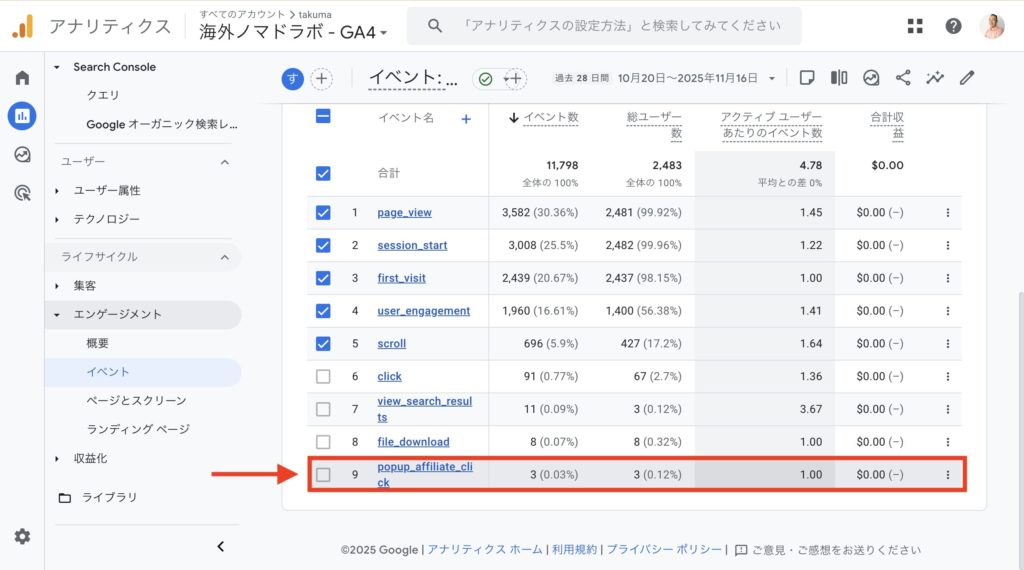This screenshot has width=1024, height=570.
Task: Open the クエリ report
Action: point(103,95)
